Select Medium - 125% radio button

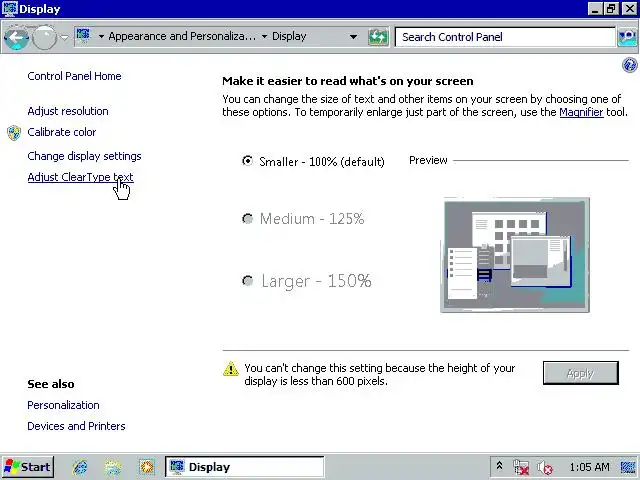pos(247,219)
